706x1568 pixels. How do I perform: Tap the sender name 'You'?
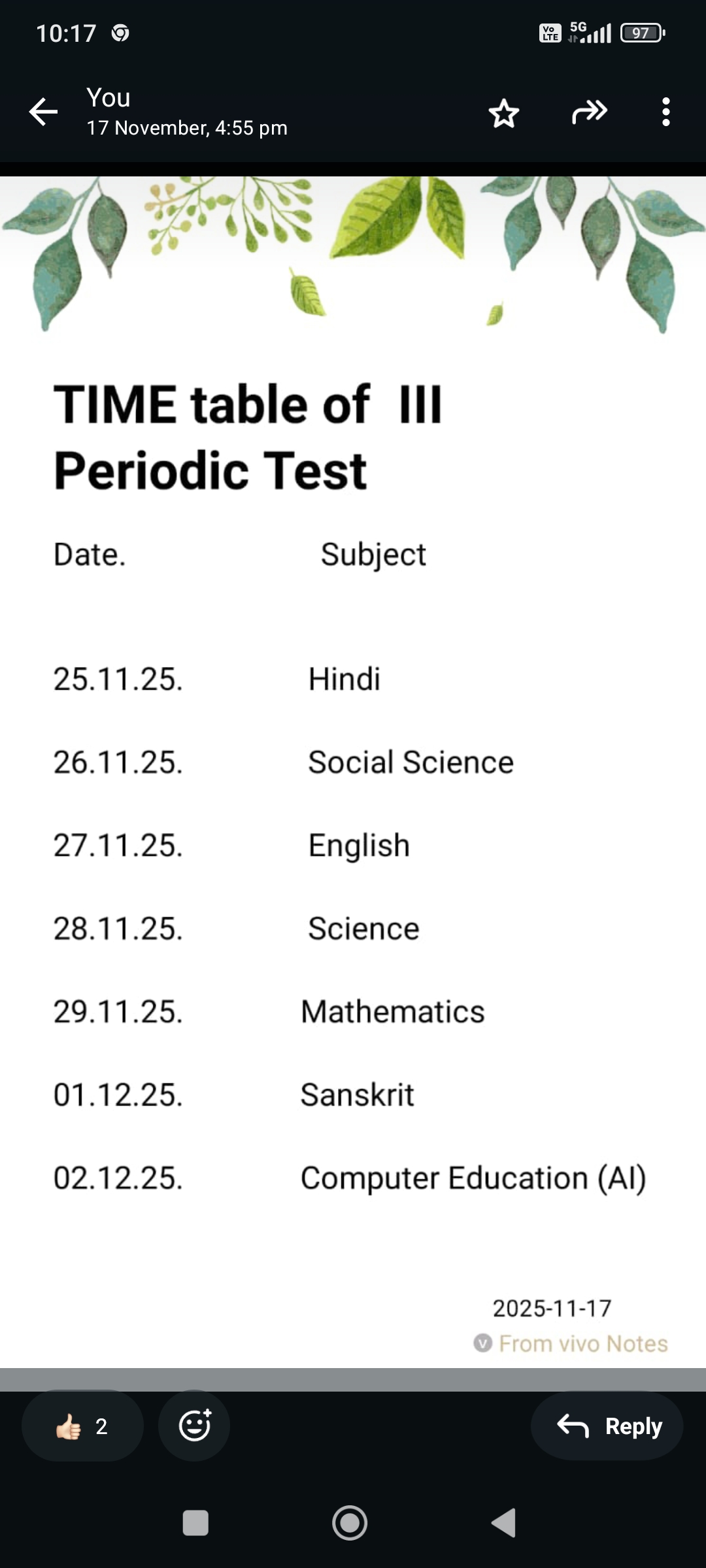(x=109, y=98)
